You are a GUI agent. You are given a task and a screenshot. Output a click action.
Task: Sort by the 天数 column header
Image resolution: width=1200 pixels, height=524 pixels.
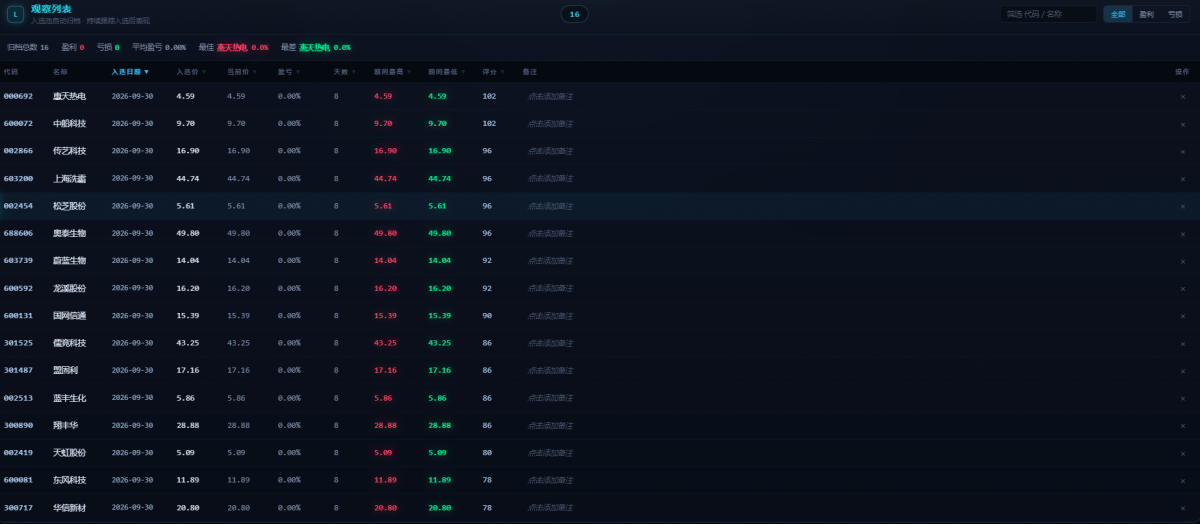[344, 72]
